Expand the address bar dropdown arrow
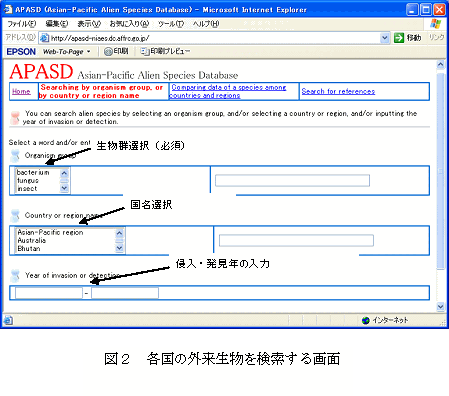Image resolution: width=449 pixels, height=396 pixels. 385,38
